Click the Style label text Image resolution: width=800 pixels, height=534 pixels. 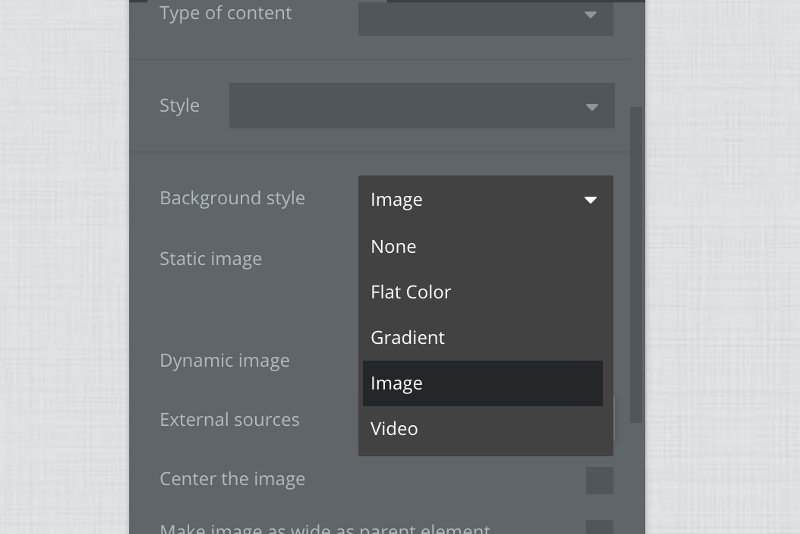pyautogui.click(x=179, y=106)
